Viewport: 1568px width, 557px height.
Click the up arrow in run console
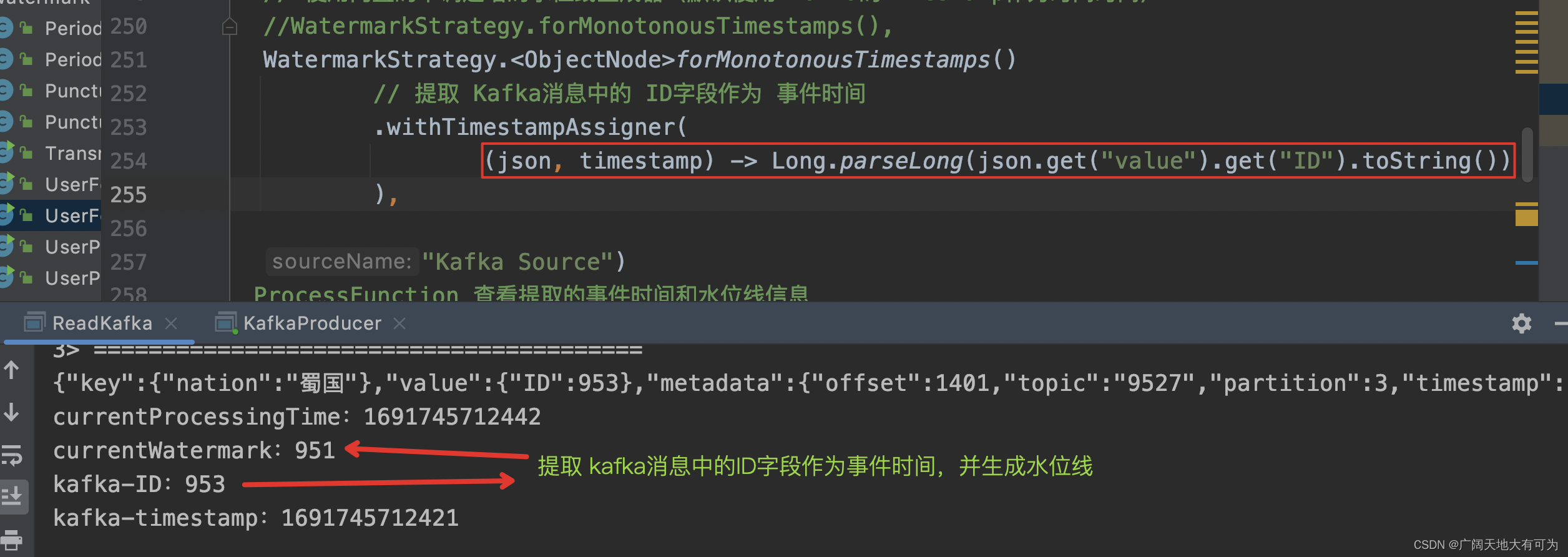[11, 370]
